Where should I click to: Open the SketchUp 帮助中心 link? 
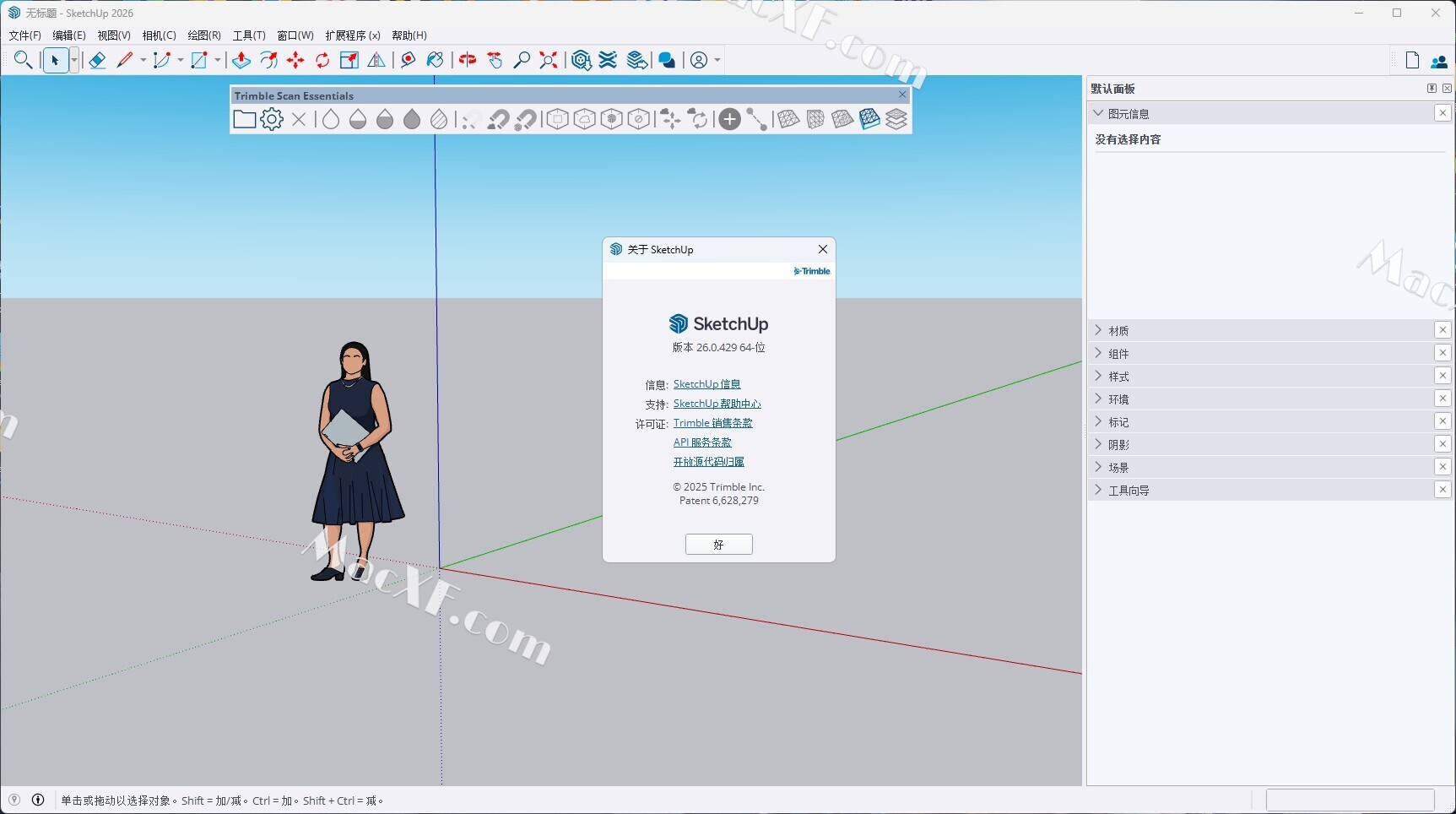pos(717,404)
